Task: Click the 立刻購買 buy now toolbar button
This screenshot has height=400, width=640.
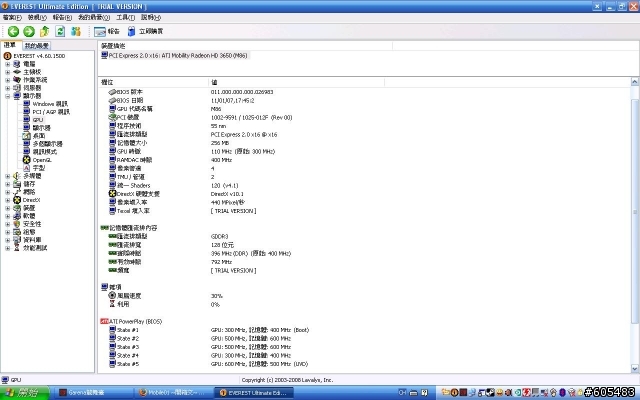Action: tap(145, 31)
